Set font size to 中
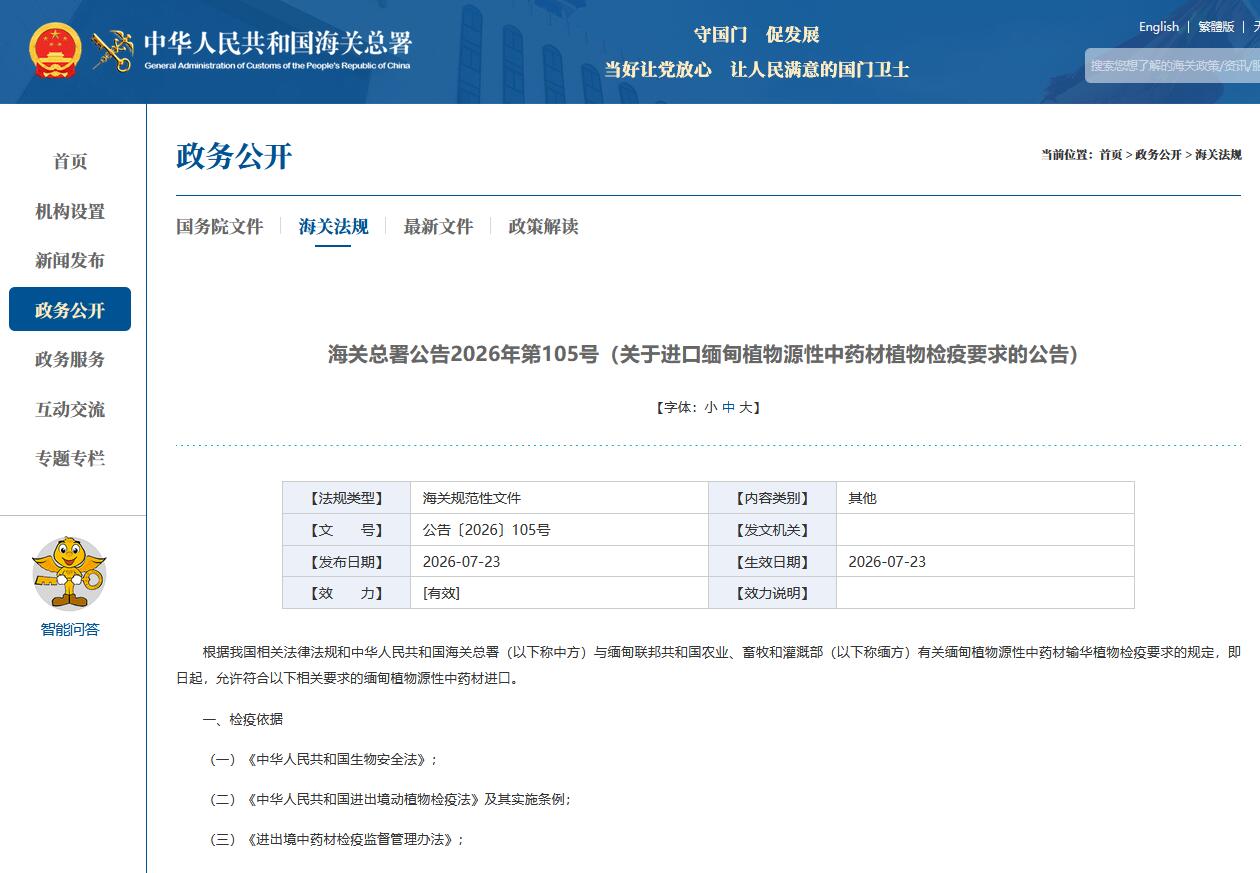Viewport: 1260px width, 873px height. coord(728,407)
